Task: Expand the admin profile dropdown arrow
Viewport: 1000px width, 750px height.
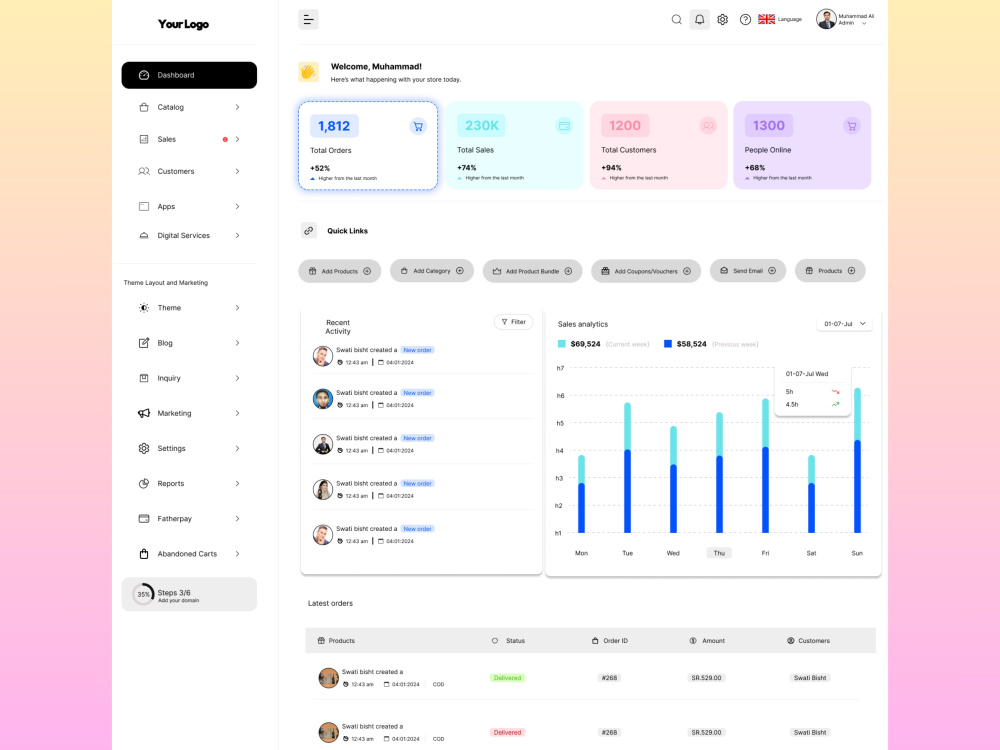Action: 864,24
